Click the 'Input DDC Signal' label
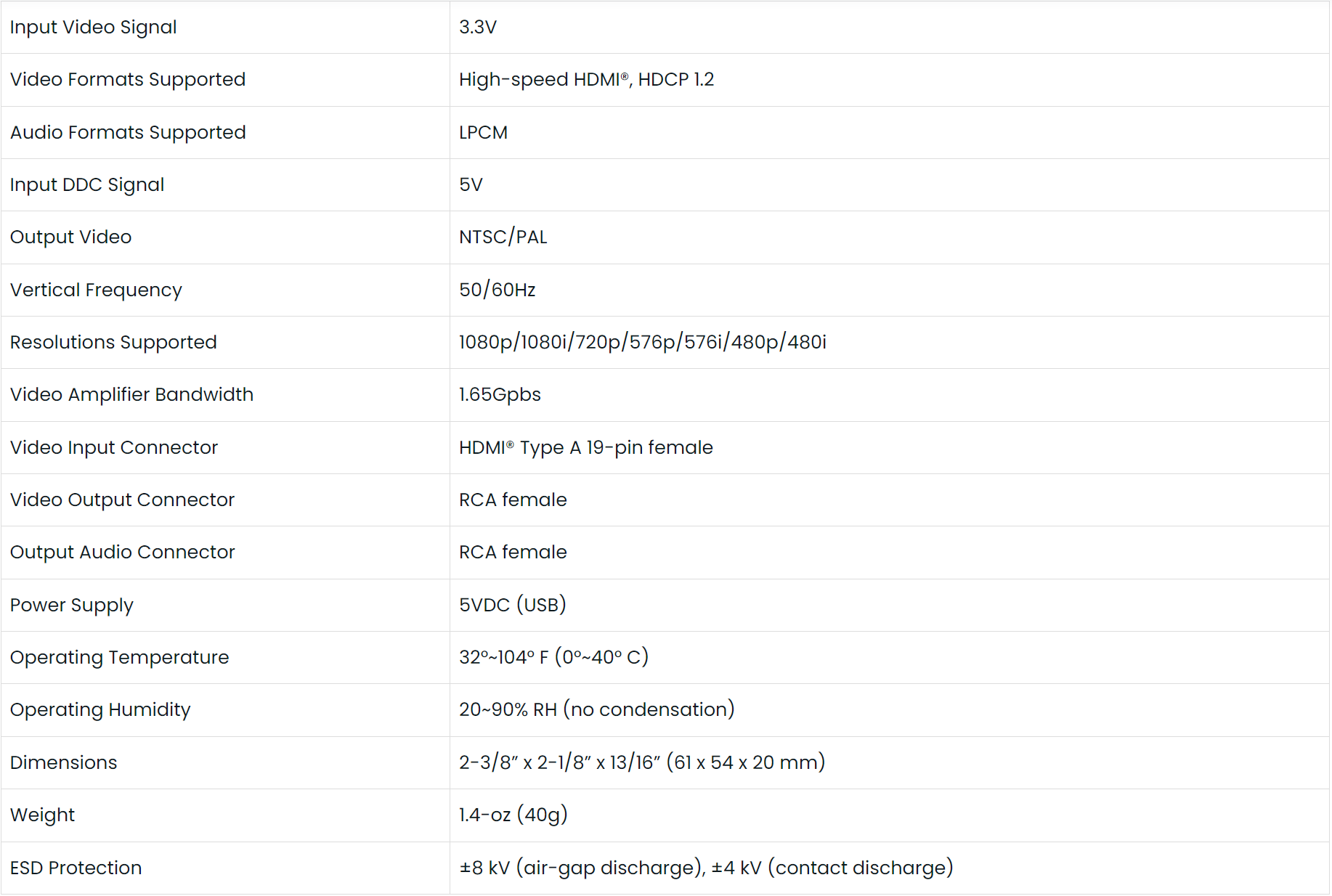 87,185
